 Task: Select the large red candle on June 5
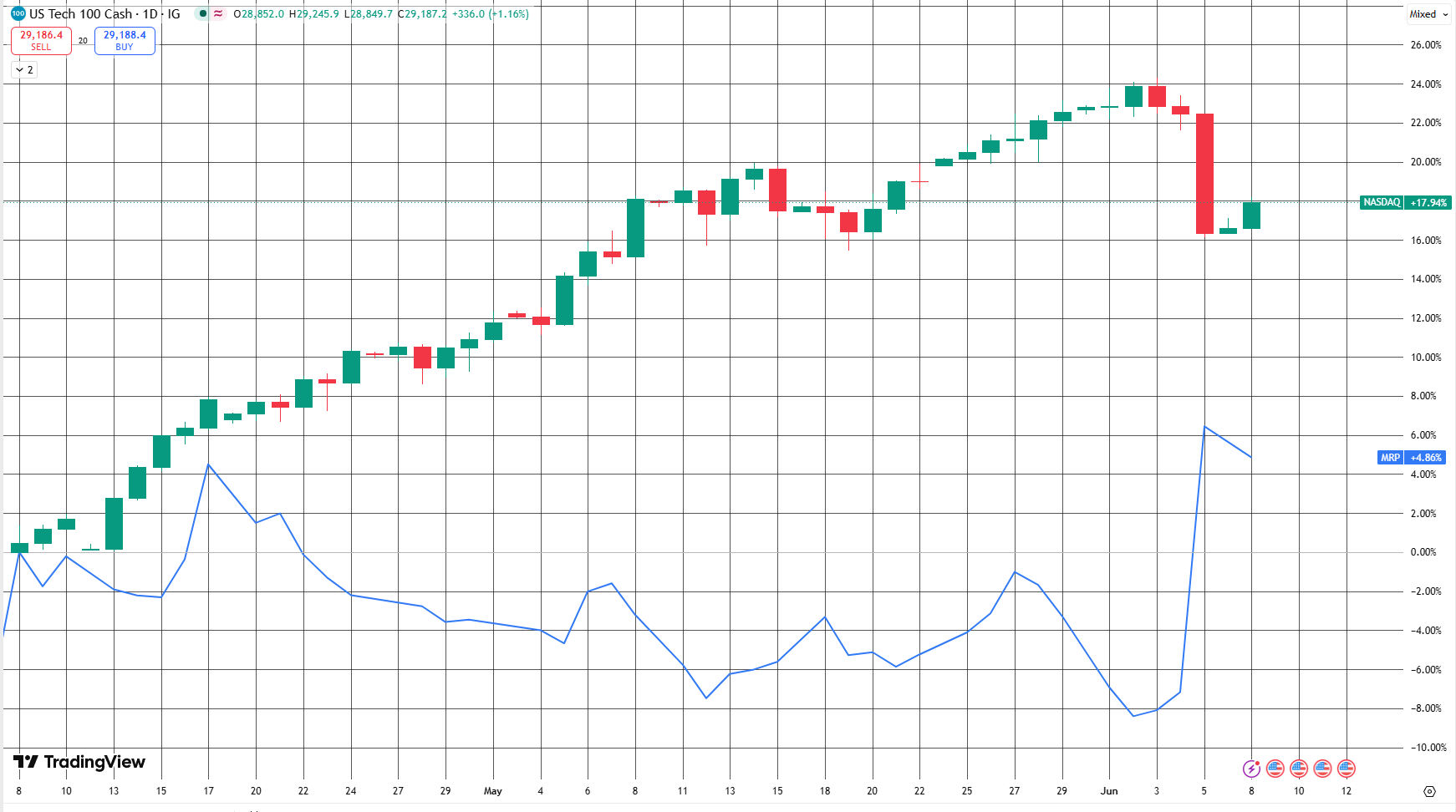click(x=1204, y=174)
